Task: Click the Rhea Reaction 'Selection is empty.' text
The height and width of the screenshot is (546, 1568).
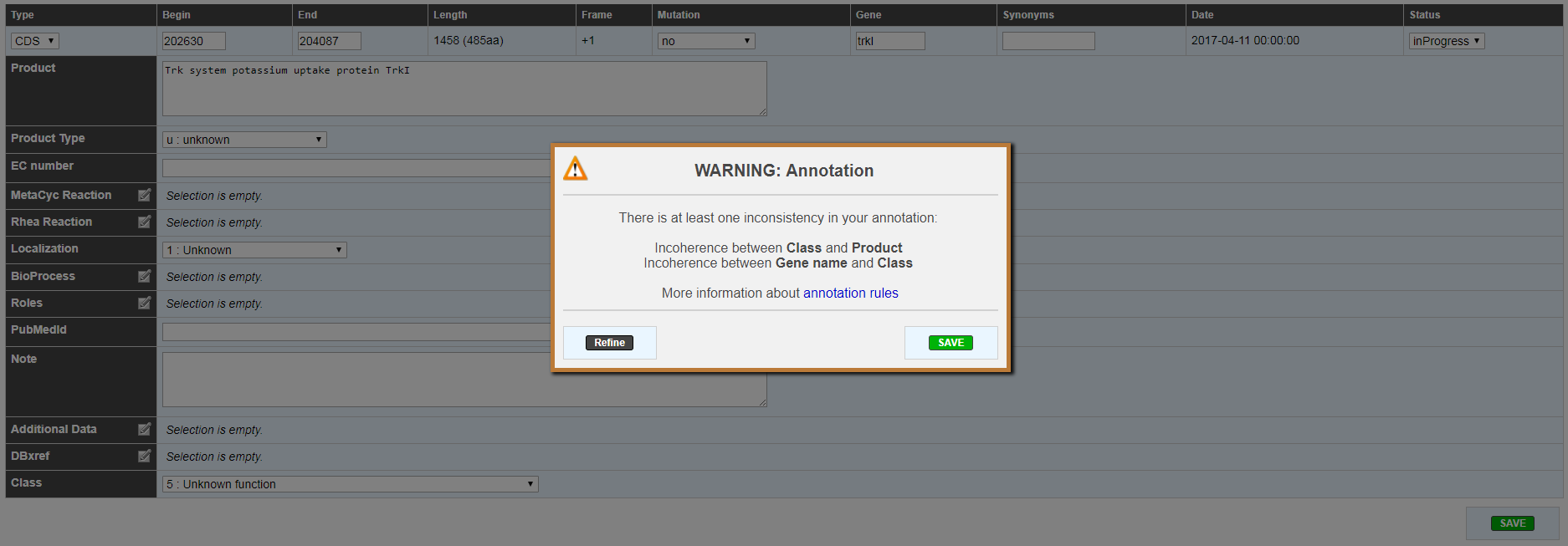Action: click(x=214, y=222)
